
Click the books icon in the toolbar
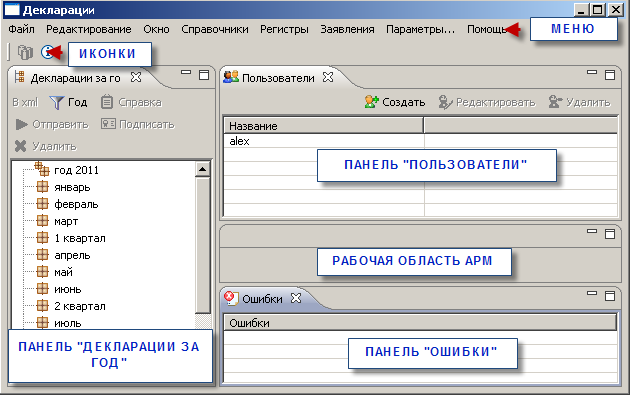pos(25,52)
